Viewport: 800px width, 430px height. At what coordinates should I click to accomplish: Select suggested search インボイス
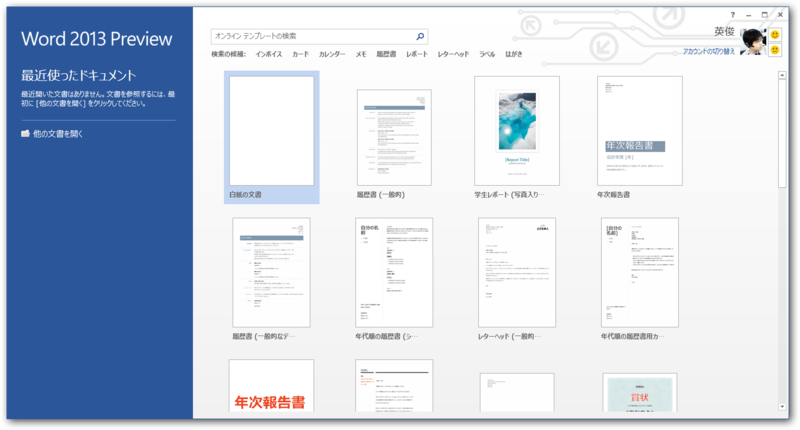pos(268,54)
